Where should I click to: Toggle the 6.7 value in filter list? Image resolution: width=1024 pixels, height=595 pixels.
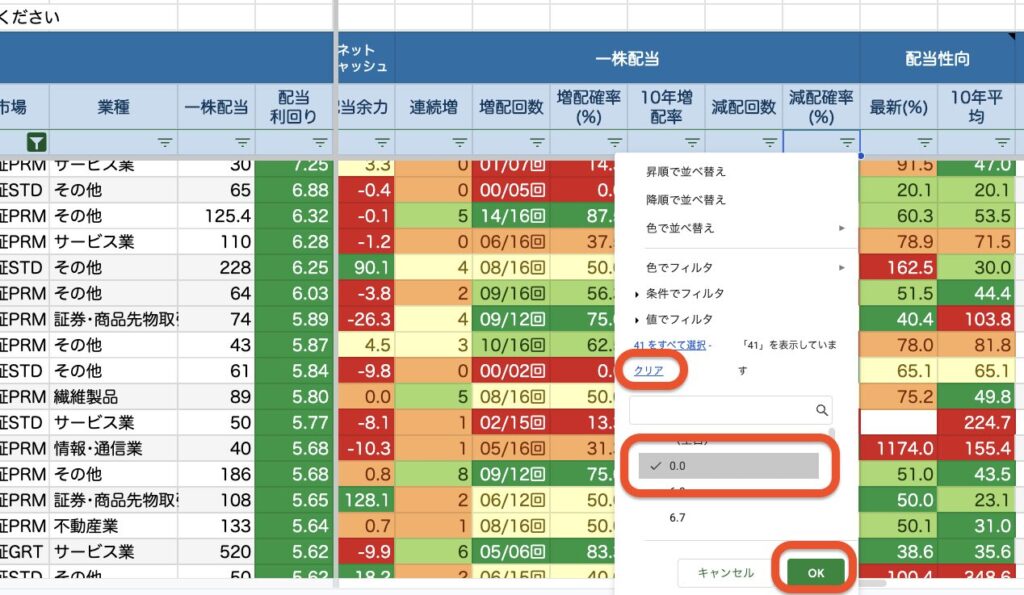point(677,517)
